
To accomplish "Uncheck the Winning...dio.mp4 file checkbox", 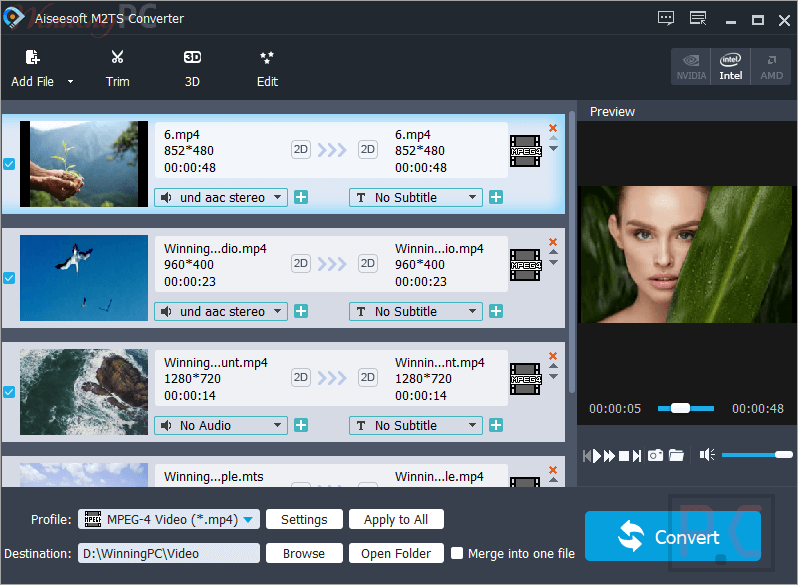I will click(x=9, y=278).
